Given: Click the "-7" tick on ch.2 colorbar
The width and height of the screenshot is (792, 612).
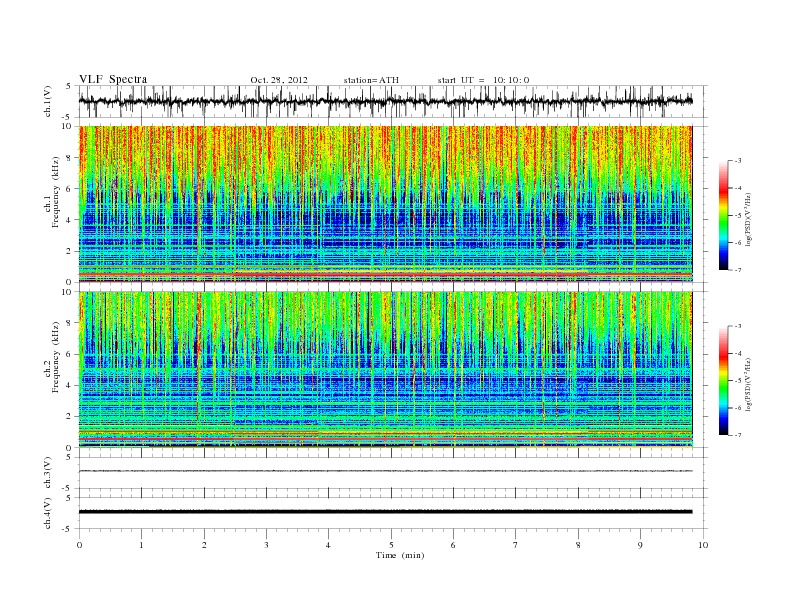Looking at the screenshot, I should 738,435.
